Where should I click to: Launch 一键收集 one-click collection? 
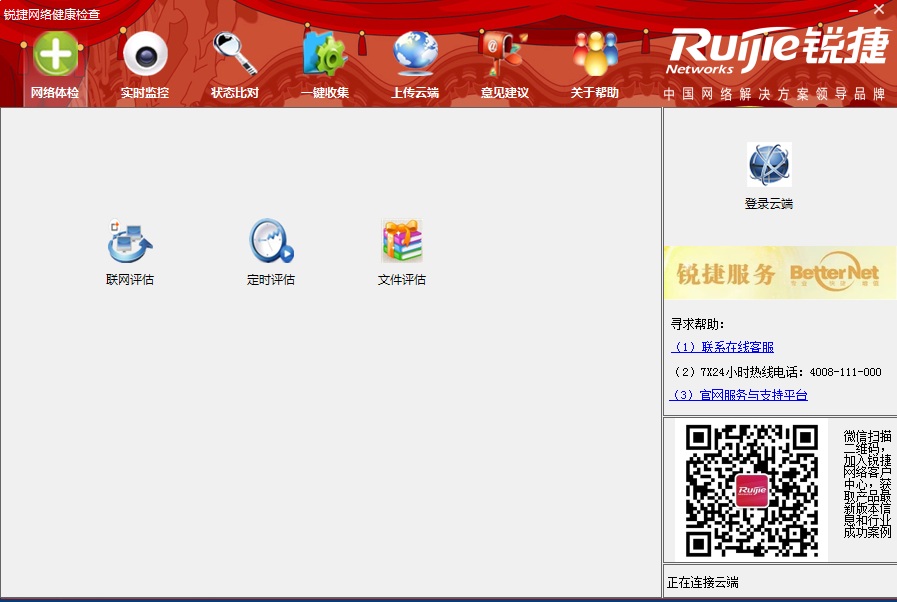[324, 58]
